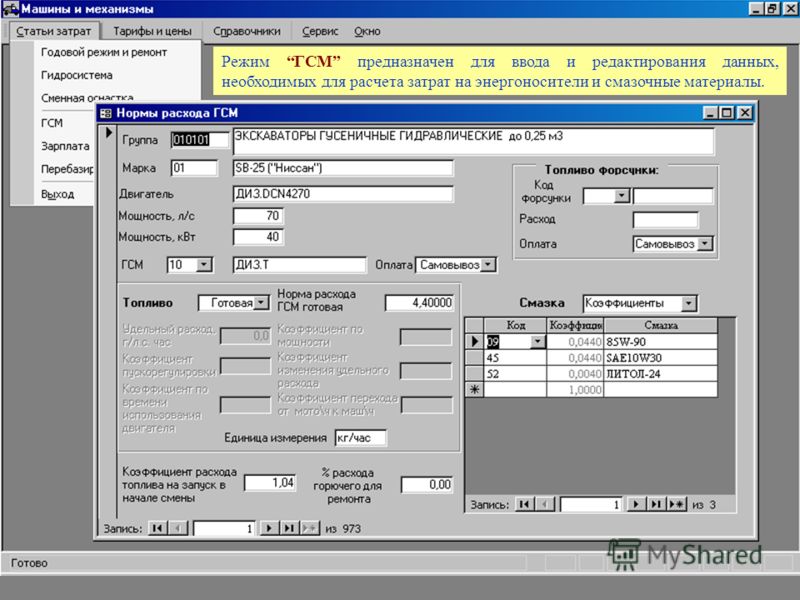The width and height of the screenshot is (800, 600).
Task: Click the Расход field in Топливо форсунки
Action: coord(665,220)
